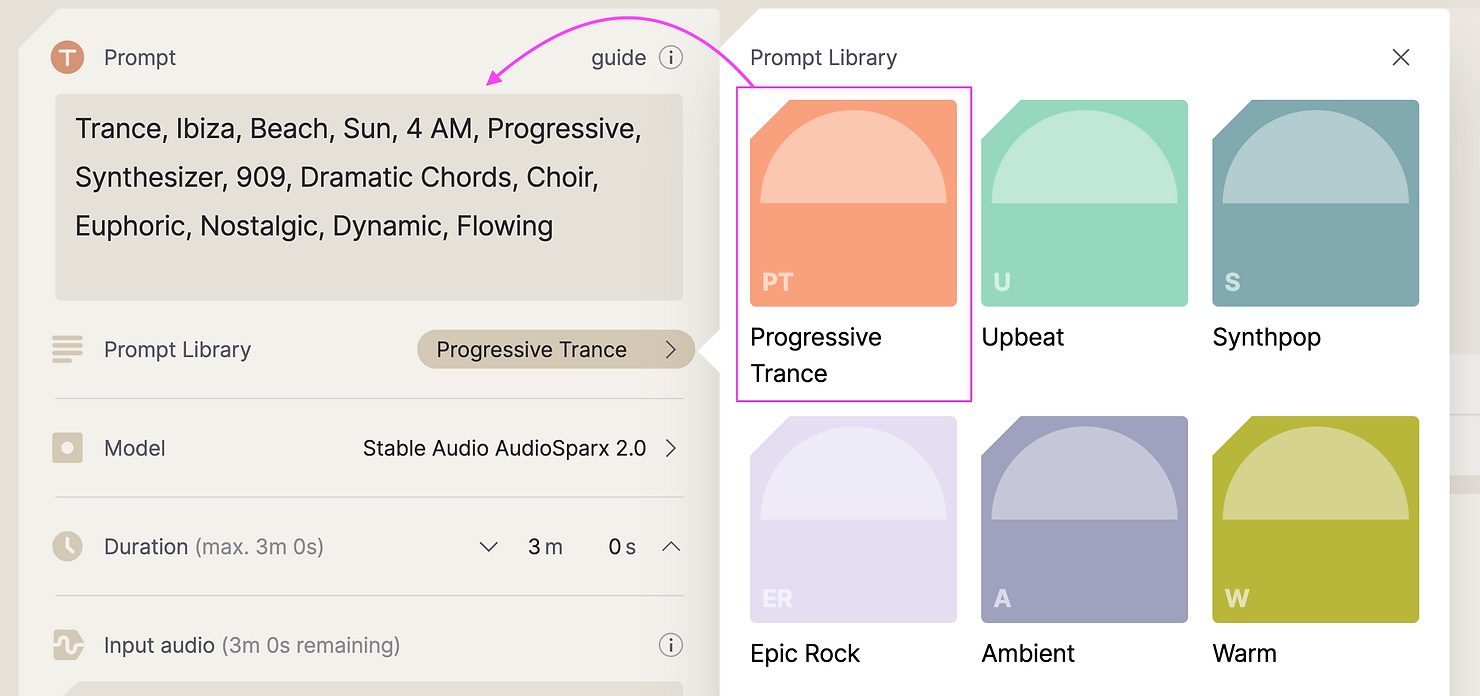Click the PT badge on Progressive Trance tile
1480x696 pixels.
[775, 282]
